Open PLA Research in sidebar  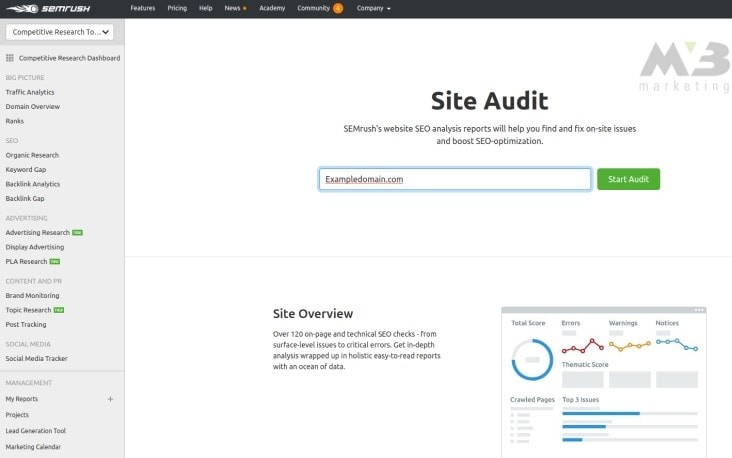(26, 262)
